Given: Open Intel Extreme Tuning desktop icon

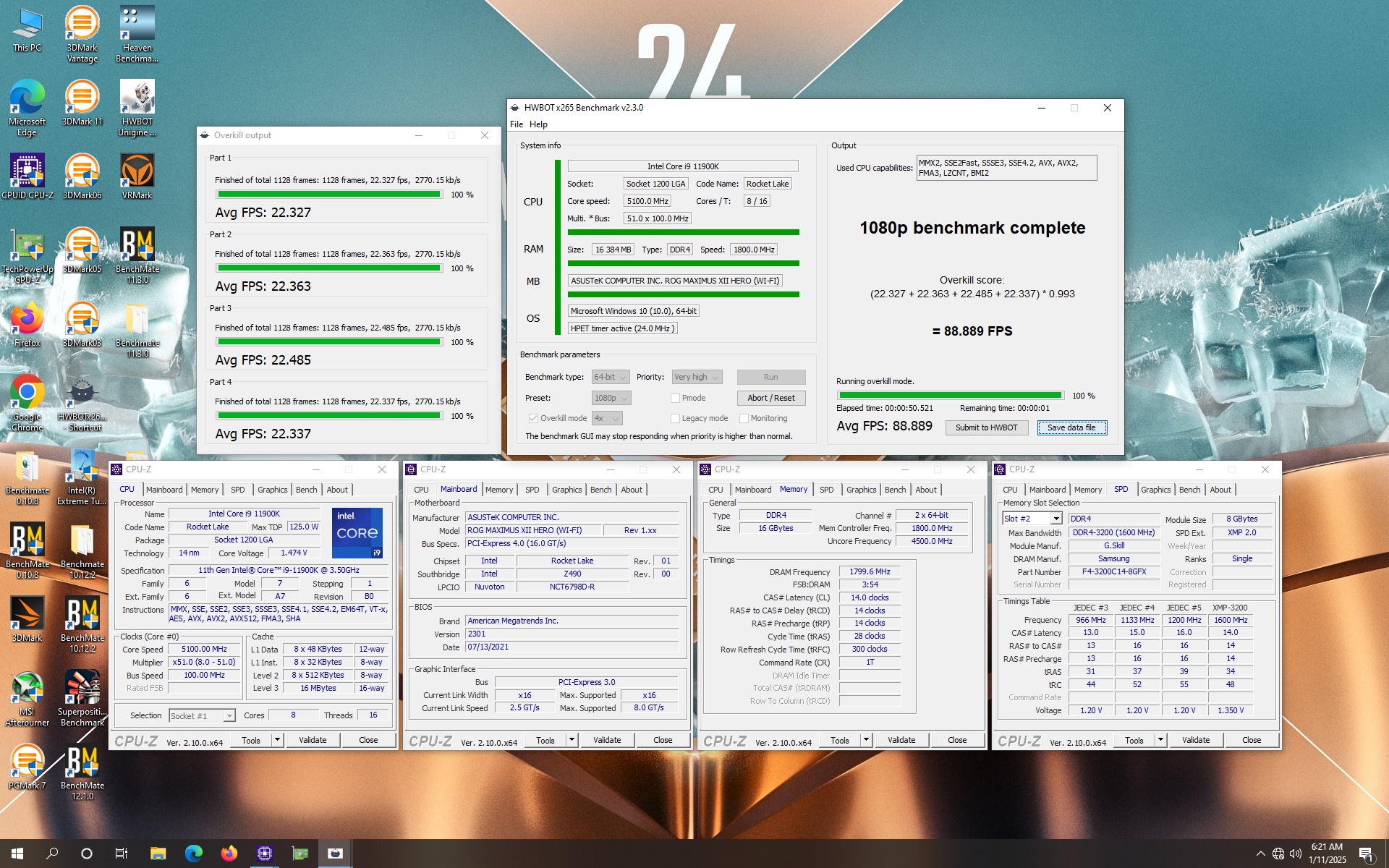Looking at the screenshot, I should (82, 477).
